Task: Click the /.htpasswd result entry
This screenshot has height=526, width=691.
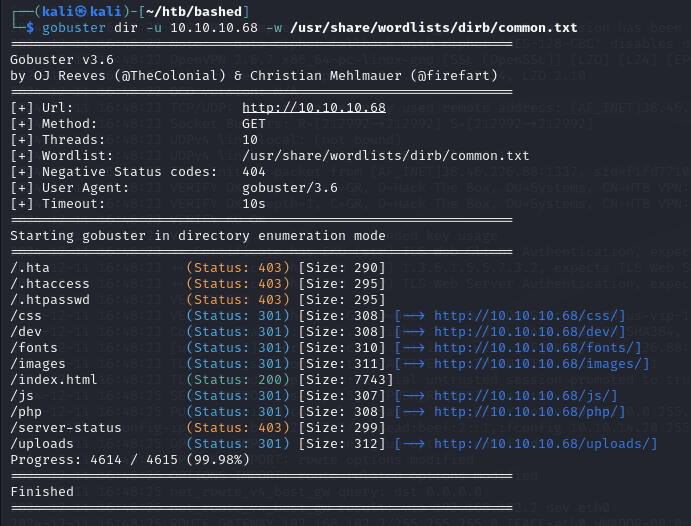Action: point(51,299)
